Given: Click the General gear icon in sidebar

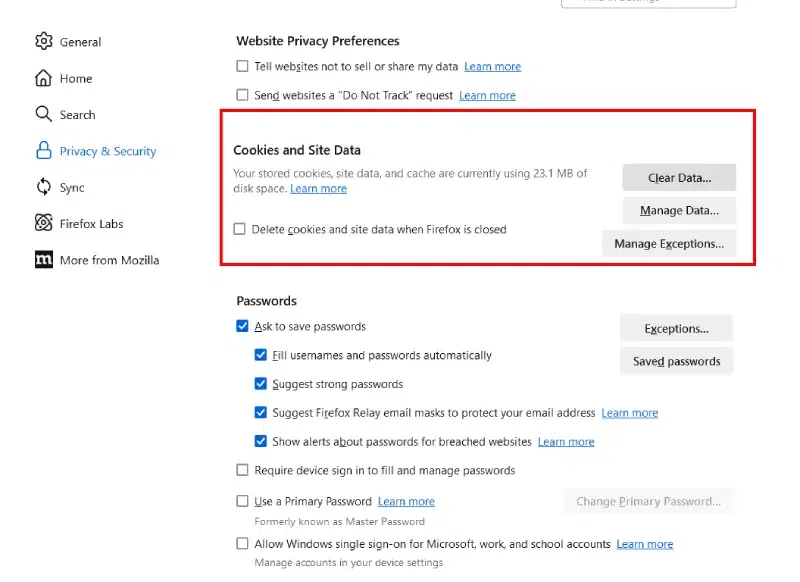Looking at the screenshot, I should tap(43, 41).
